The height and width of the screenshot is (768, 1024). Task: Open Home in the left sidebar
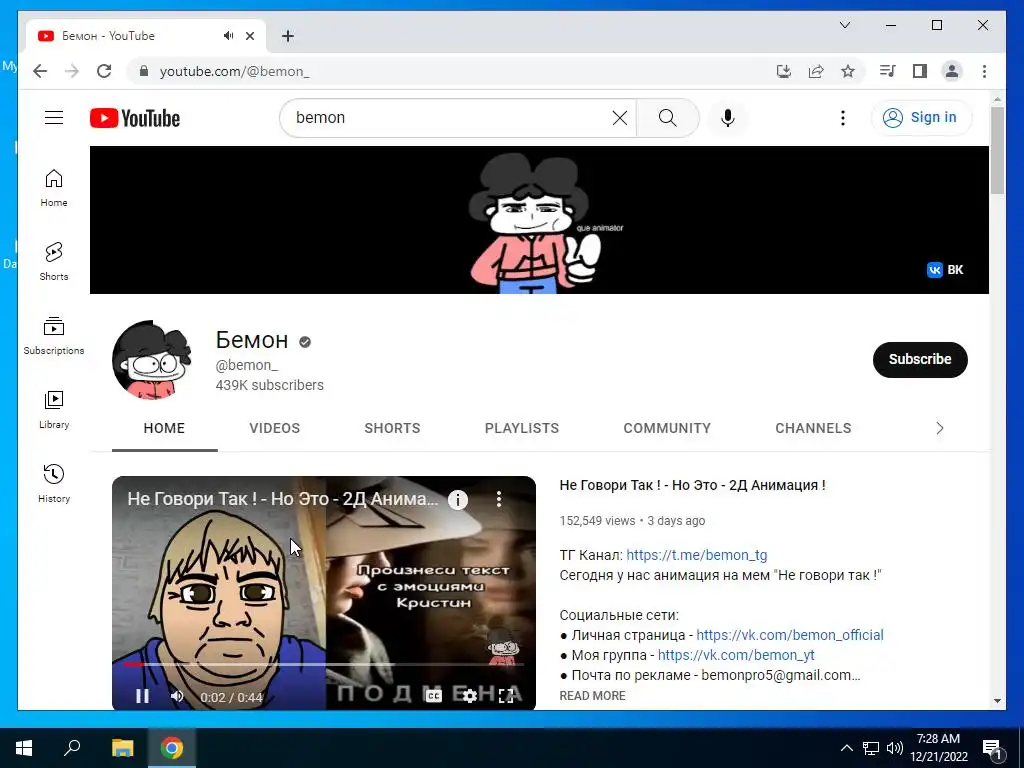pos(54,188)
